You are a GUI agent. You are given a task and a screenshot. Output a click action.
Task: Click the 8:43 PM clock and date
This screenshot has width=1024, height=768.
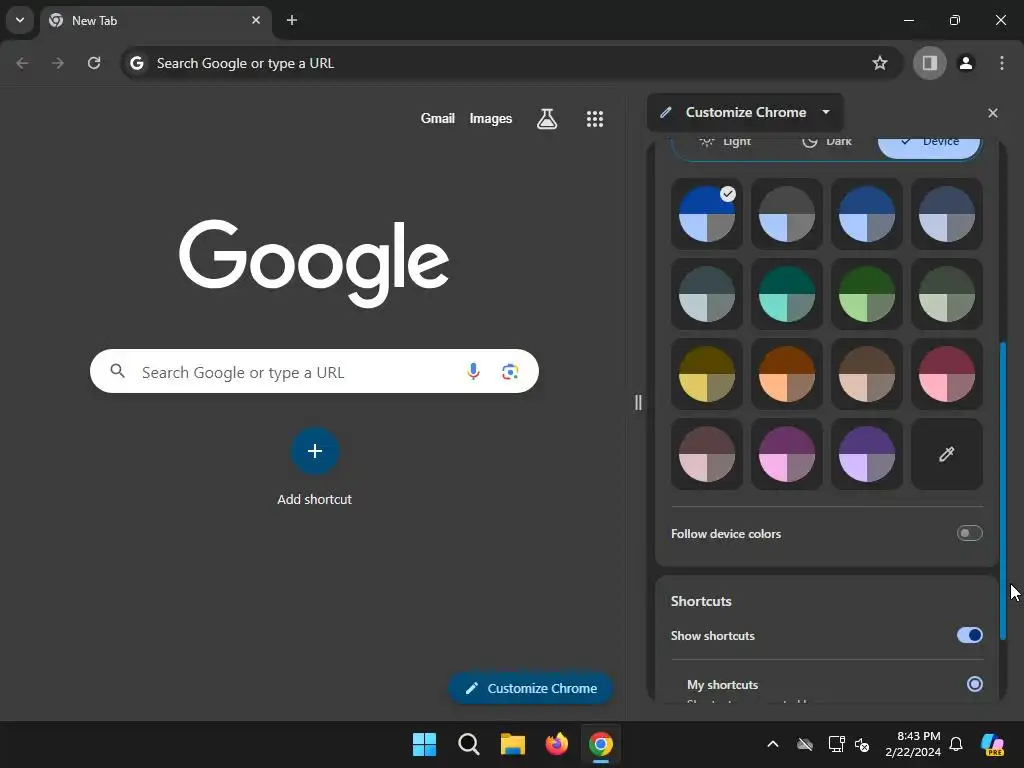pos(913,744)
